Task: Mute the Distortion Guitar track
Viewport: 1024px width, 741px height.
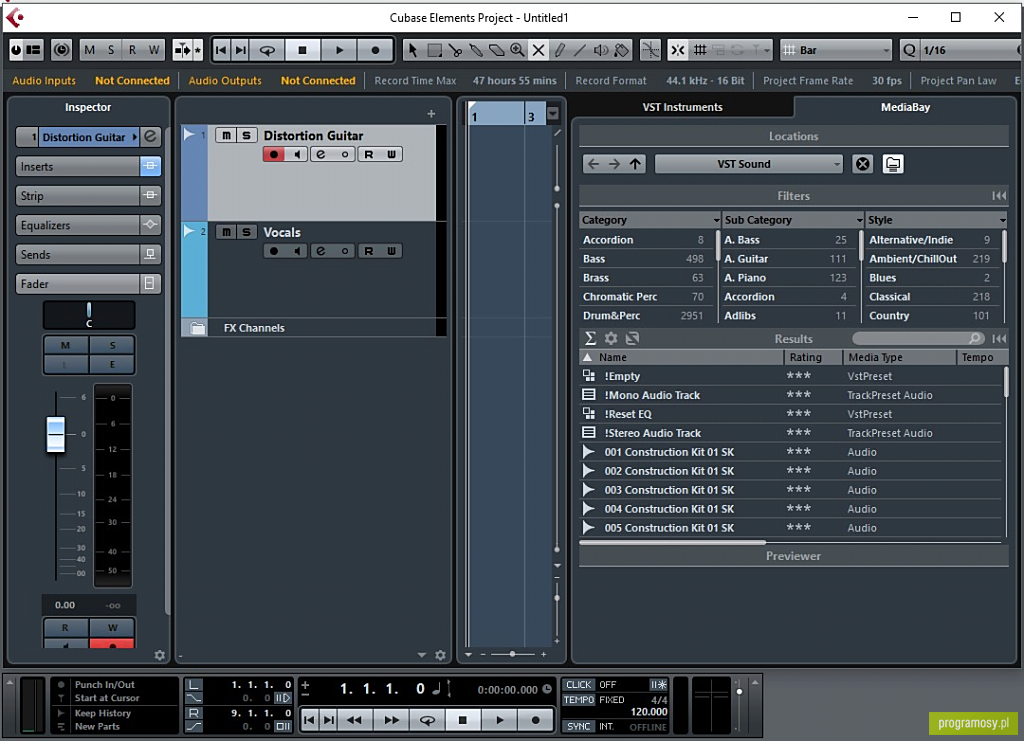Action: click(226, 135)
